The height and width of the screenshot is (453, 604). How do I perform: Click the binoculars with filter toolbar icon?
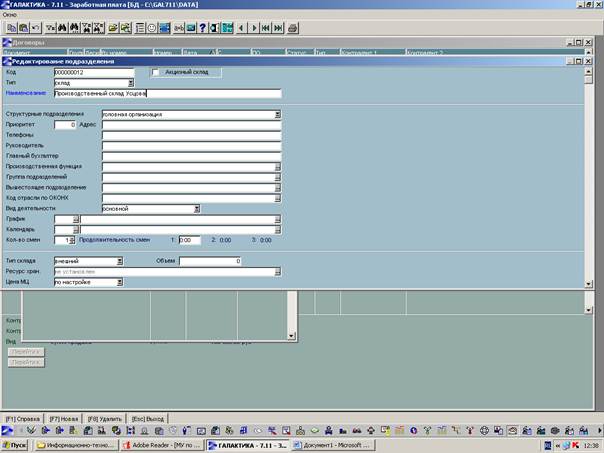coord(87,28)
